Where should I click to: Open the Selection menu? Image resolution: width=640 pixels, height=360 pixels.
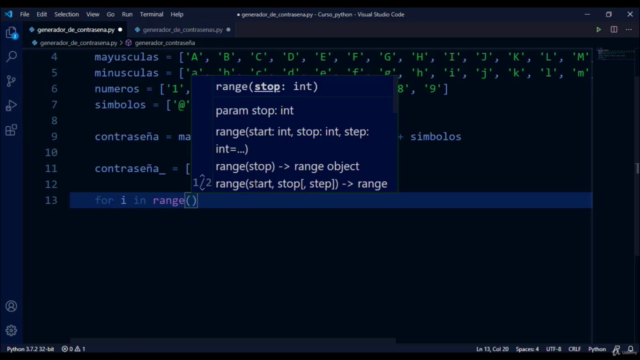67,14
